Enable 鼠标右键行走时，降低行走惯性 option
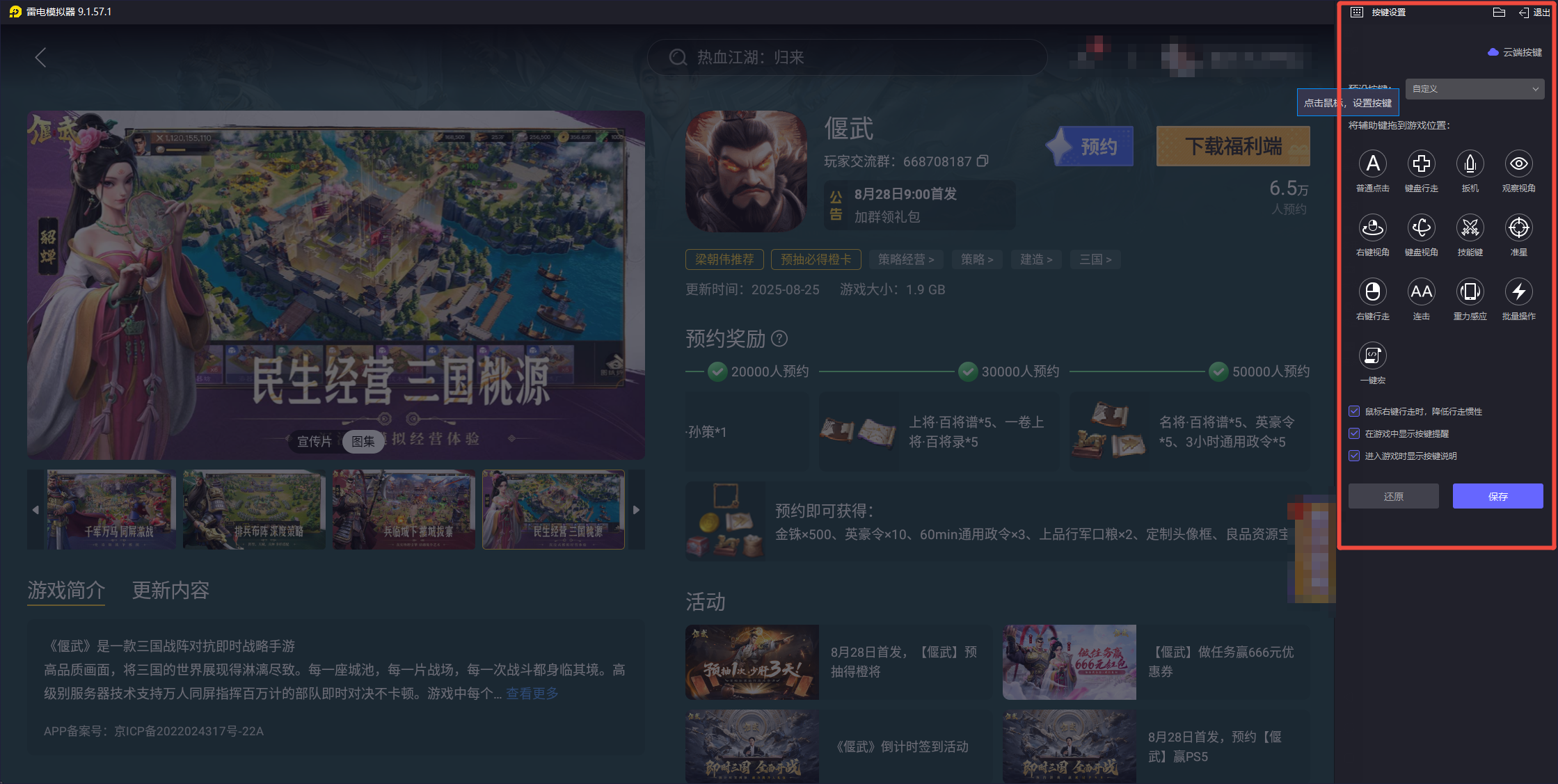This screenshot has width=1558, height=784. tap(1354, 411)
